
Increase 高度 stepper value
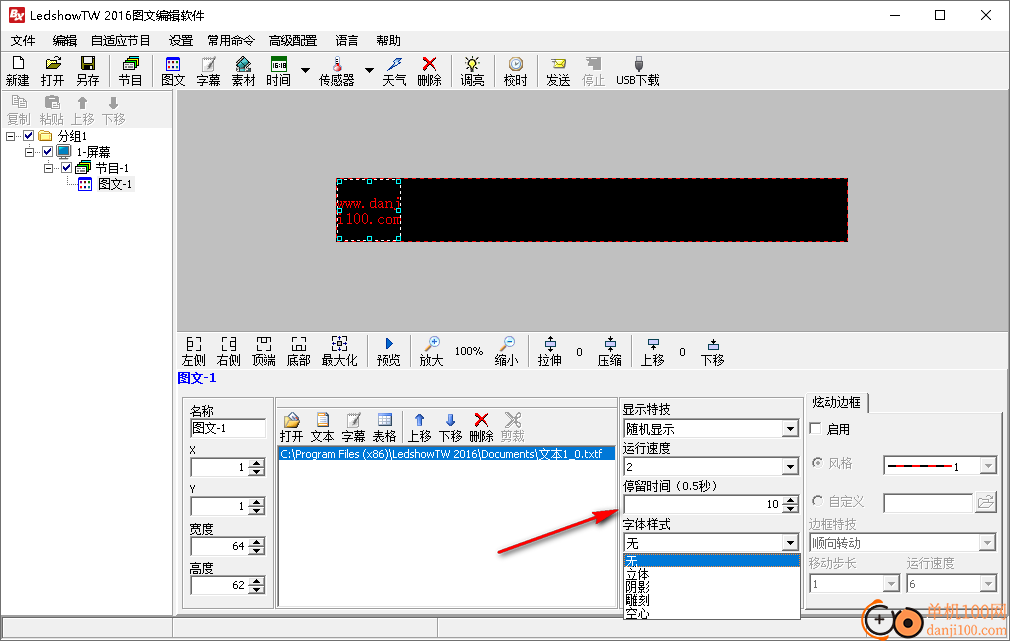point(256,581)
